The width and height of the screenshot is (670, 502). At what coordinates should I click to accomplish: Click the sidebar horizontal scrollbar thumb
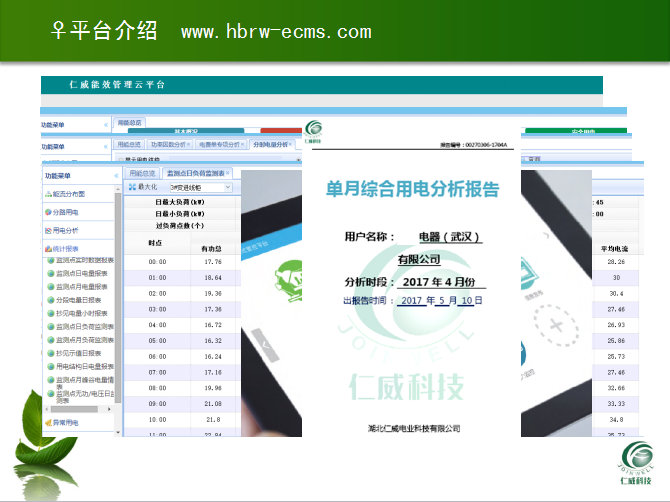[74, 409]
